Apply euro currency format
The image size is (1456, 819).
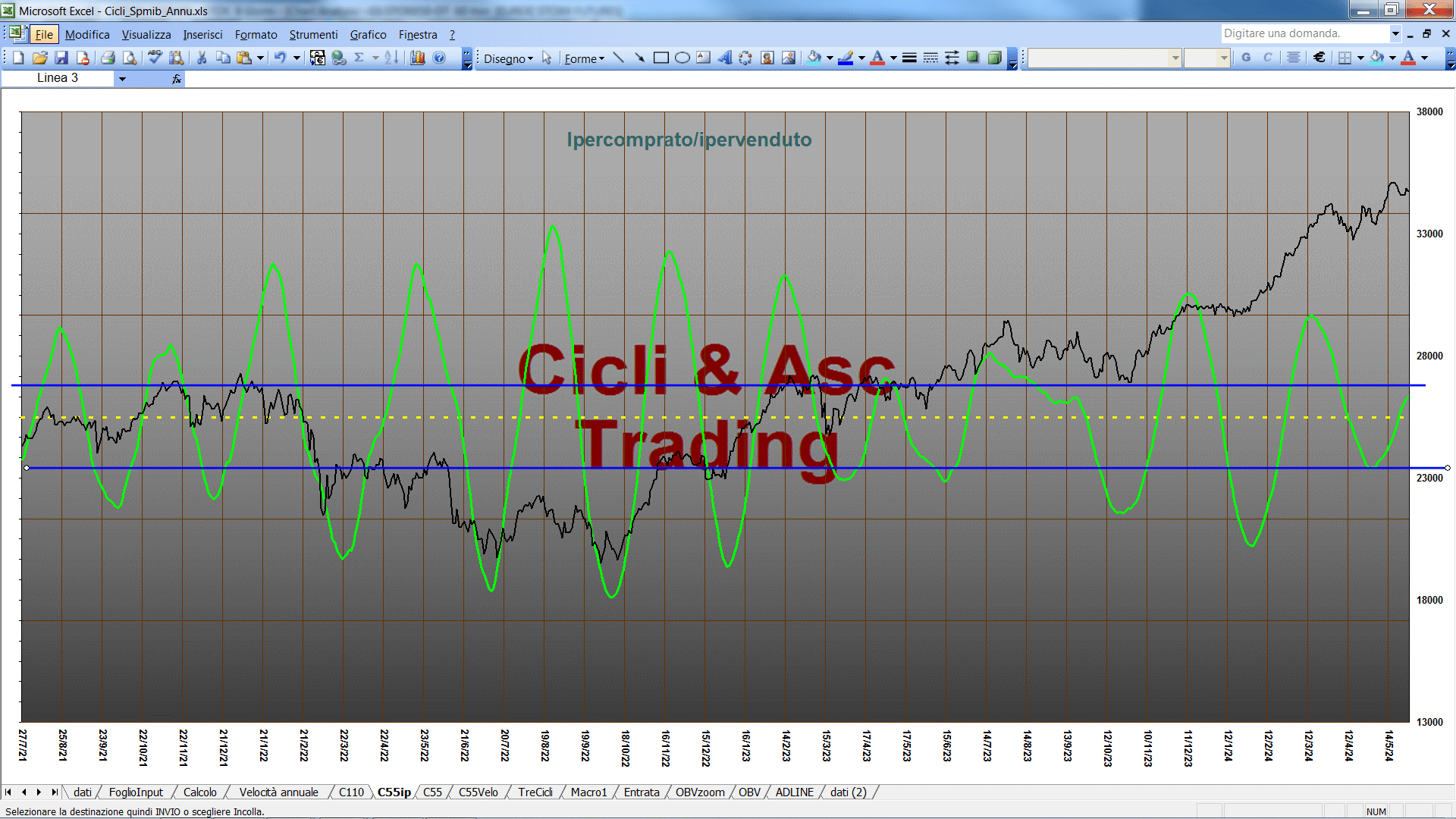[1319, 58]
